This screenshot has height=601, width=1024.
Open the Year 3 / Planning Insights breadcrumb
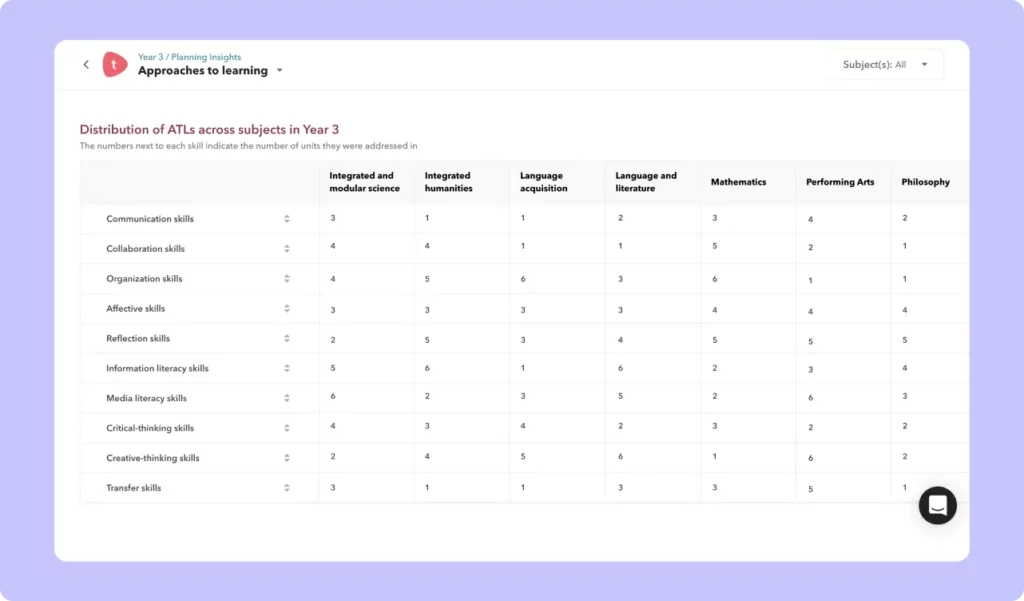(x=189, y=57)
